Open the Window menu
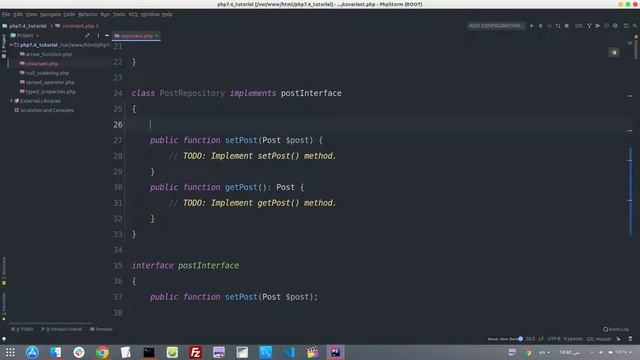 [x=150, y=14]
